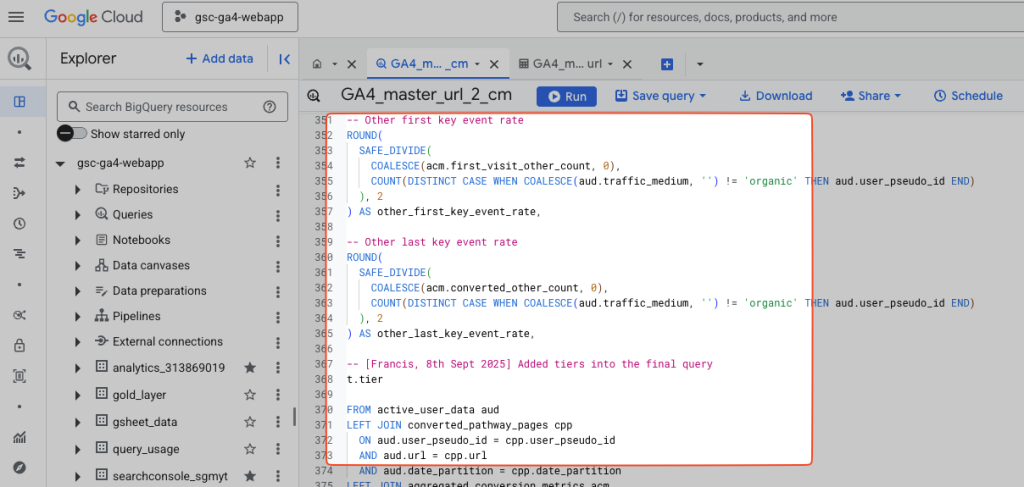The width and height of the screenshot is (1024, 487).
Task: Click the compass icon at rail bottom
Action: click(20, 467)
